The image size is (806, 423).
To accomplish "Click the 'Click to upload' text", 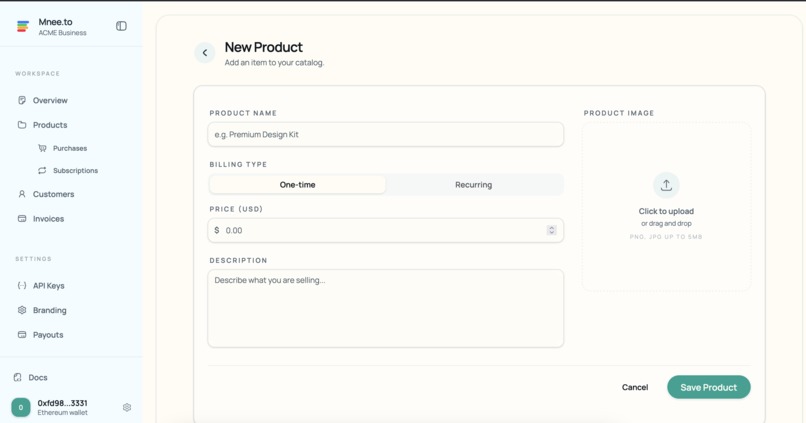I will (x=666, y=211).
